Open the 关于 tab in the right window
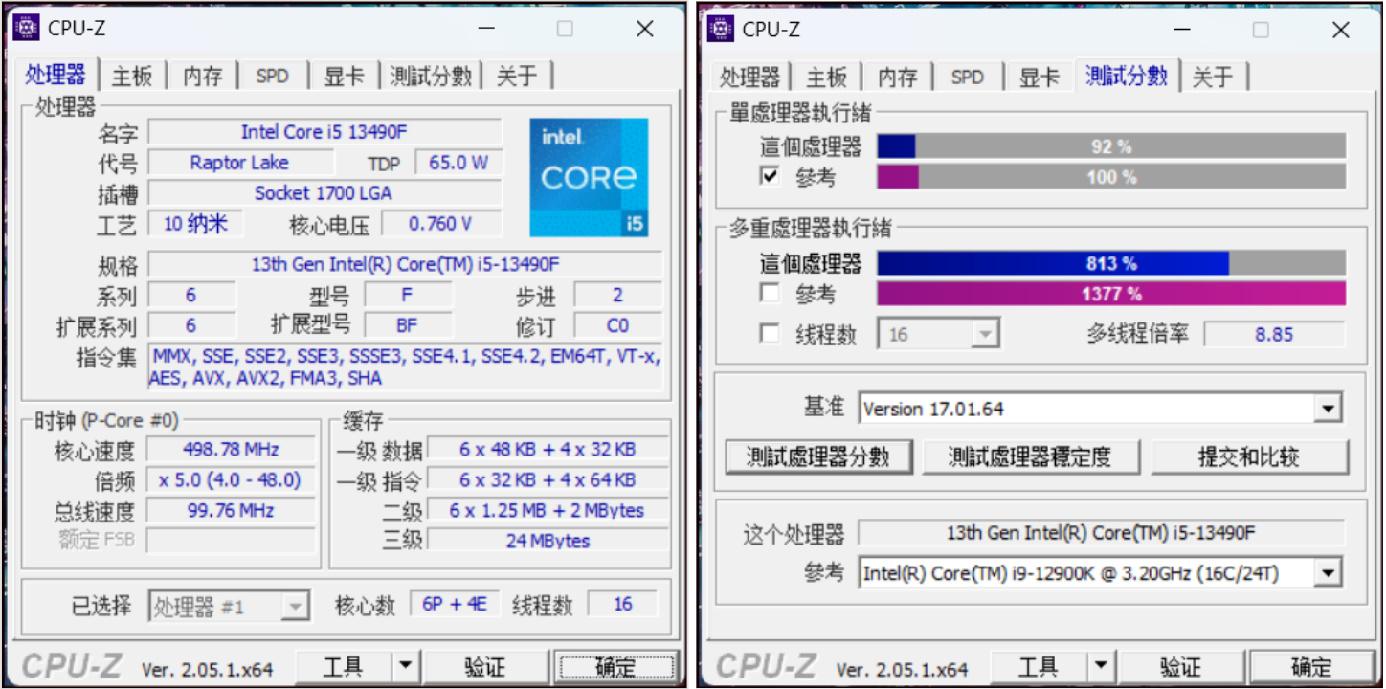The image size is (1386, 689). [x=1214, y=77]
